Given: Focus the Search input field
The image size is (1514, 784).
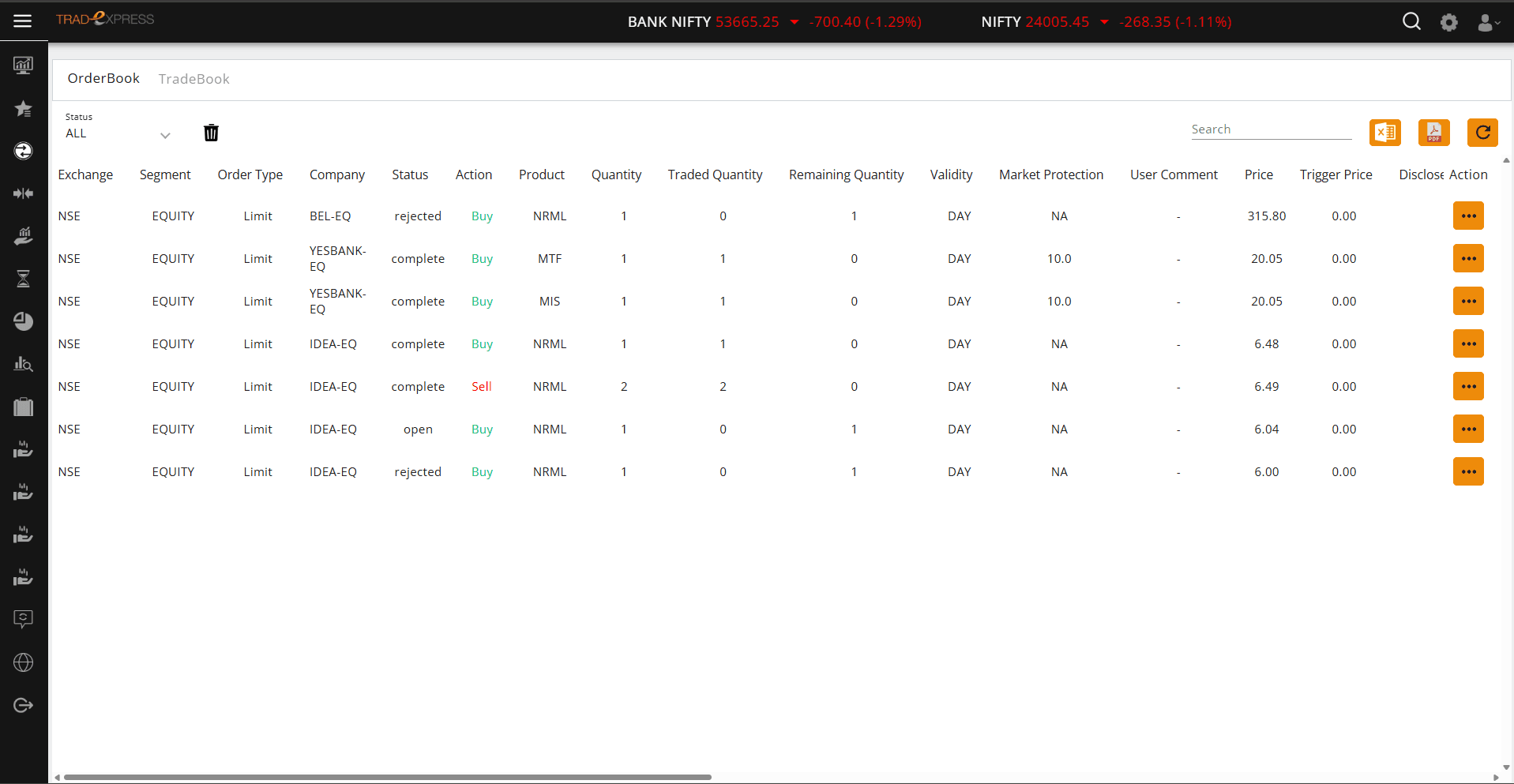Looking at the screenshot, I should (x=1271, y=129).
